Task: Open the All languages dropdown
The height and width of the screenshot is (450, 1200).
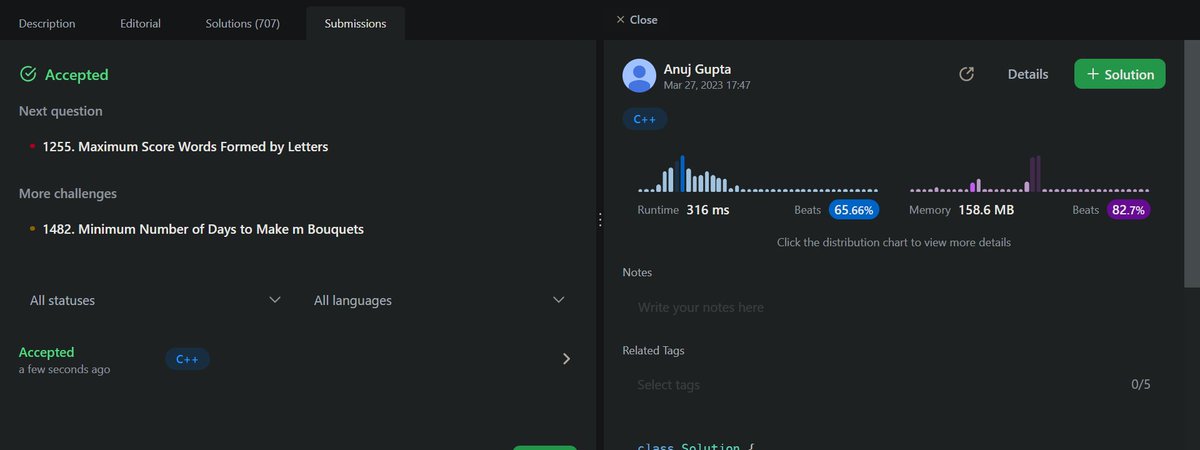Action: point(440,300)
